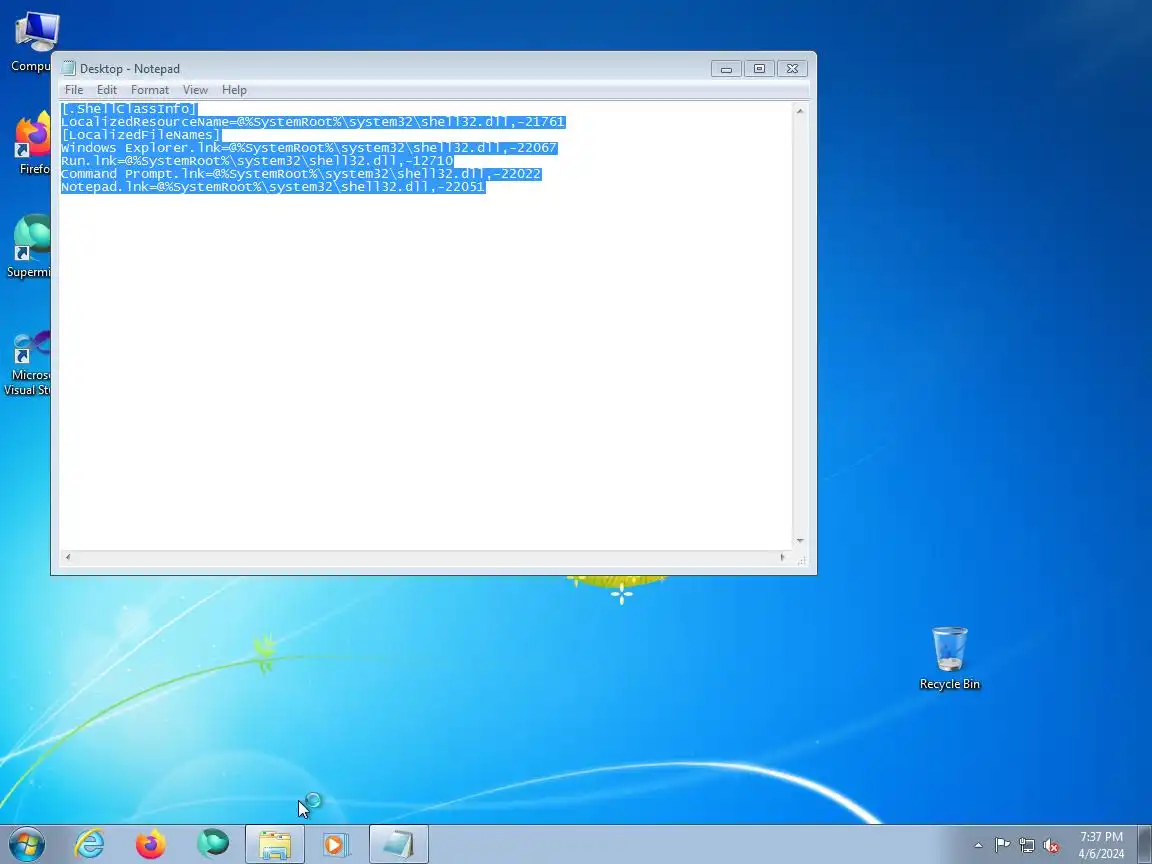The height and width of the screenshot is (864, 1152).
Task: Click the Notepad.lnk line
Action: click(273, 187)
